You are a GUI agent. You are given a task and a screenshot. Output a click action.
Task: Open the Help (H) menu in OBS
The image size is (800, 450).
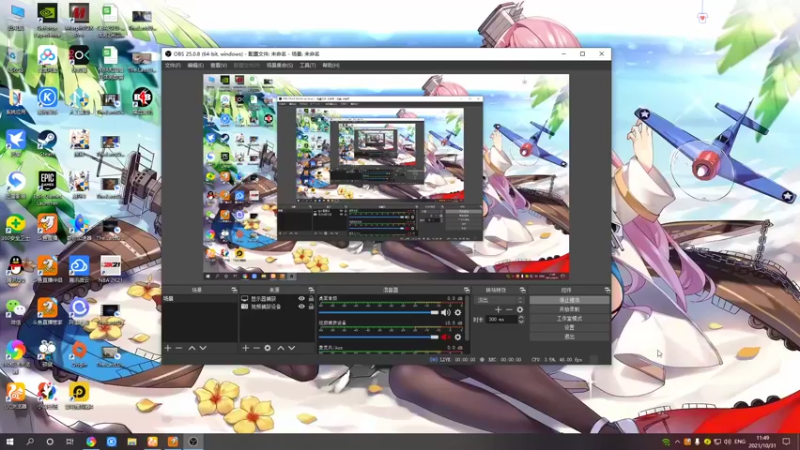click(331, 65)
